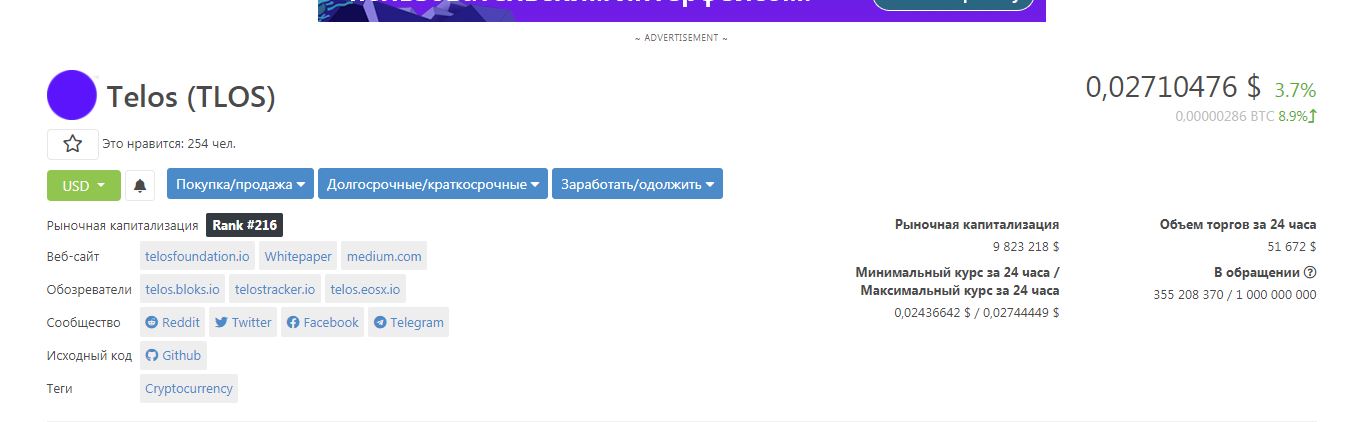Click the Обозреватели row label
The height and width of the screenshot is (422, 1348).
(x=89, y=290)
